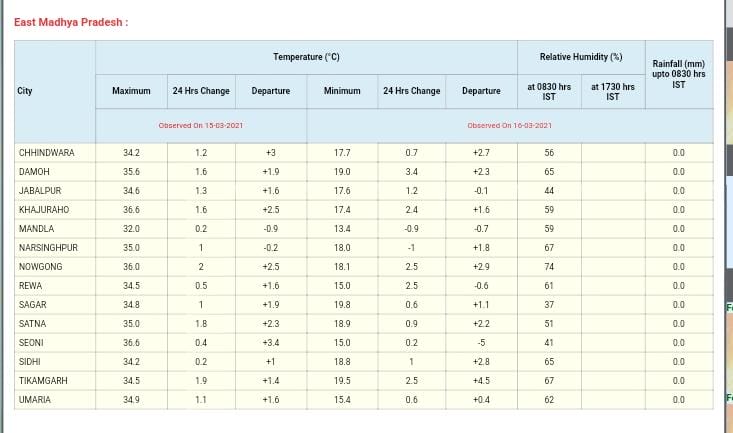
Task: Select the Minimum temperature column header
Action: 342,91
